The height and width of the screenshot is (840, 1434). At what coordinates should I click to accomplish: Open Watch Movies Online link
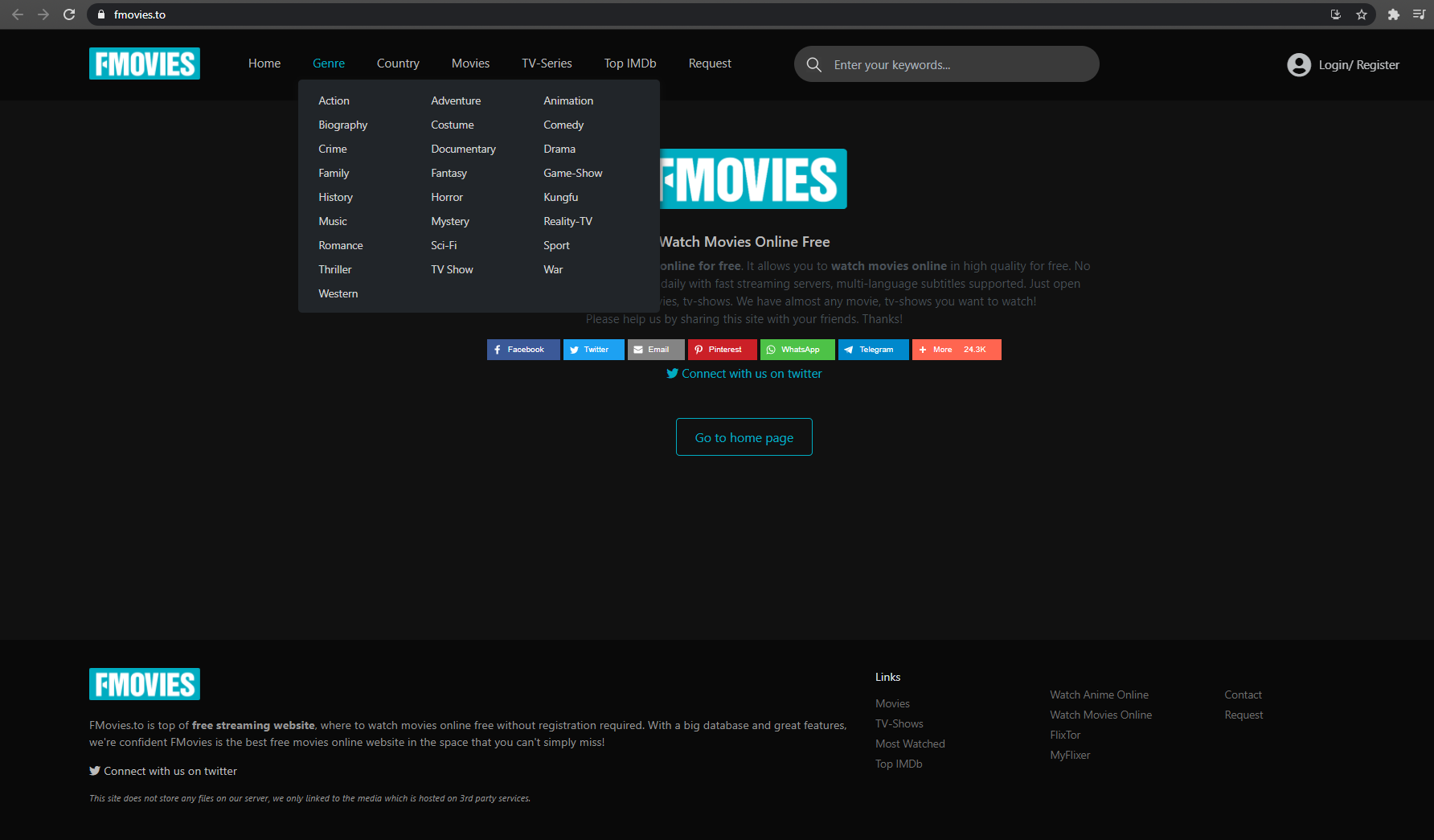[1100, 715]
